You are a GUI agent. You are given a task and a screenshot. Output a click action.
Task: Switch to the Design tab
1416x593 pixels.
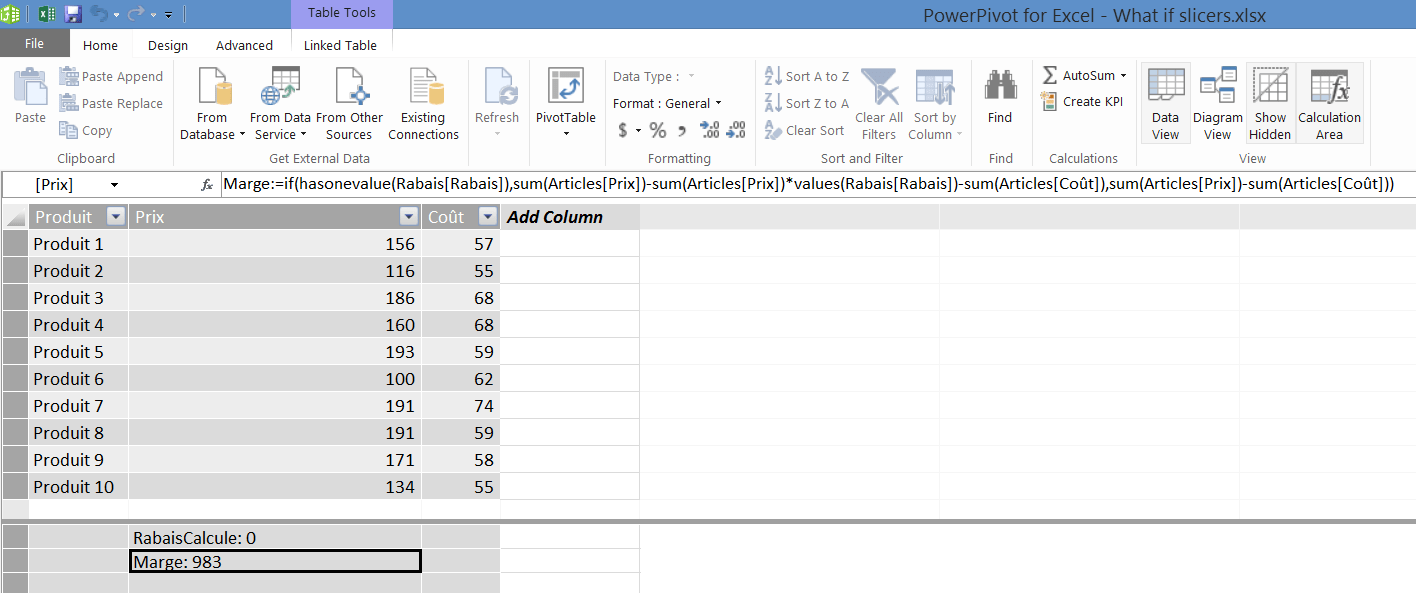pos(167,45)
